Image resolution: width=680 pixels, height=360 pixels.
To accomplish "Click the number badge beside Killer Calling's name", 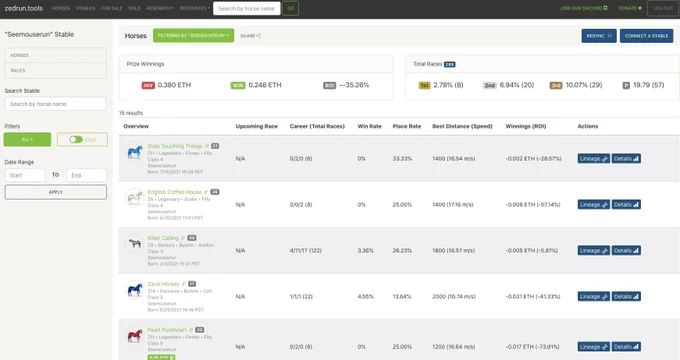I will (192, 238).
